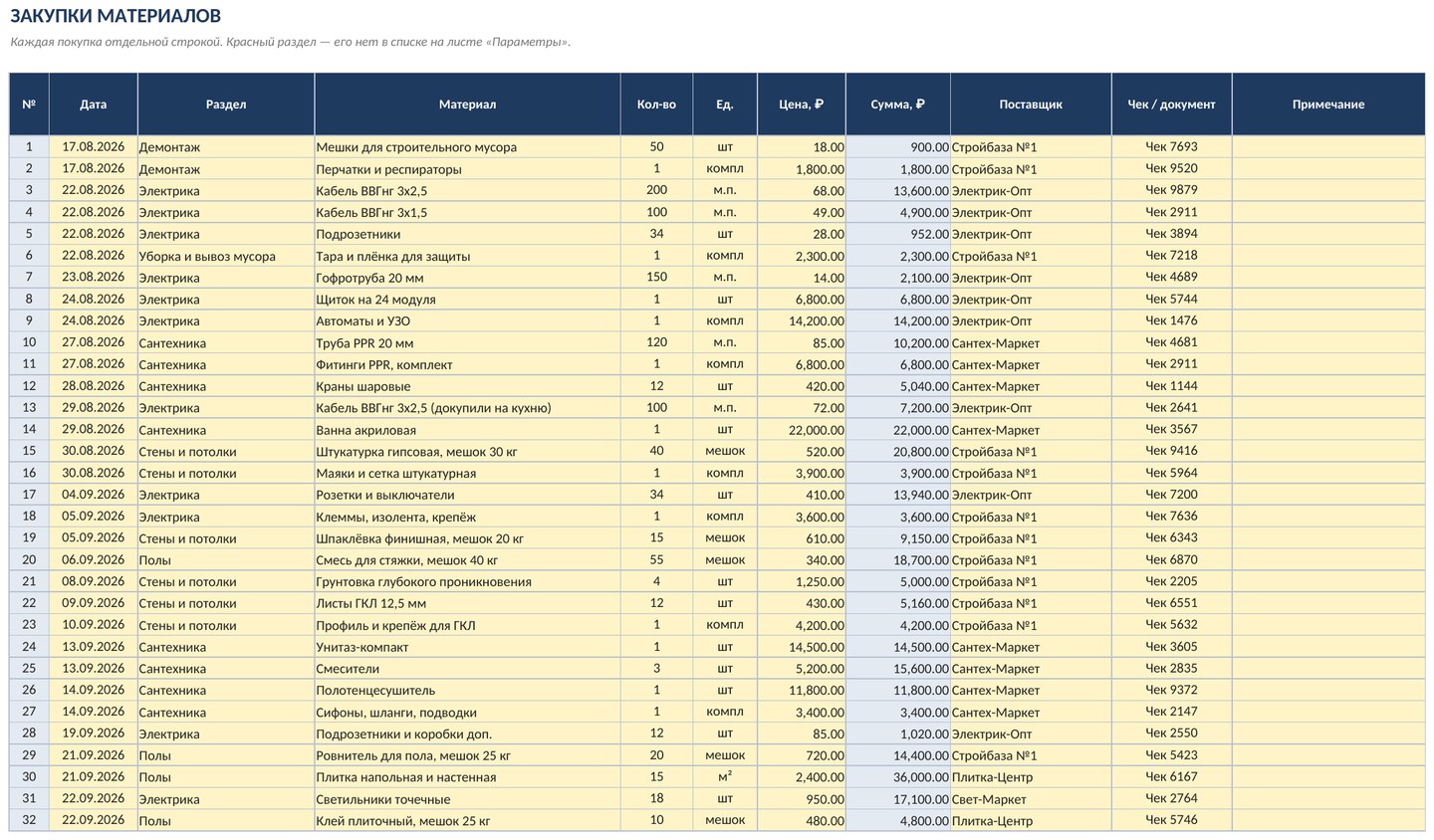Select receipt cell «Чек 9372»
The width and height of the screenshot is (1434, 840).
(1171, 690)
